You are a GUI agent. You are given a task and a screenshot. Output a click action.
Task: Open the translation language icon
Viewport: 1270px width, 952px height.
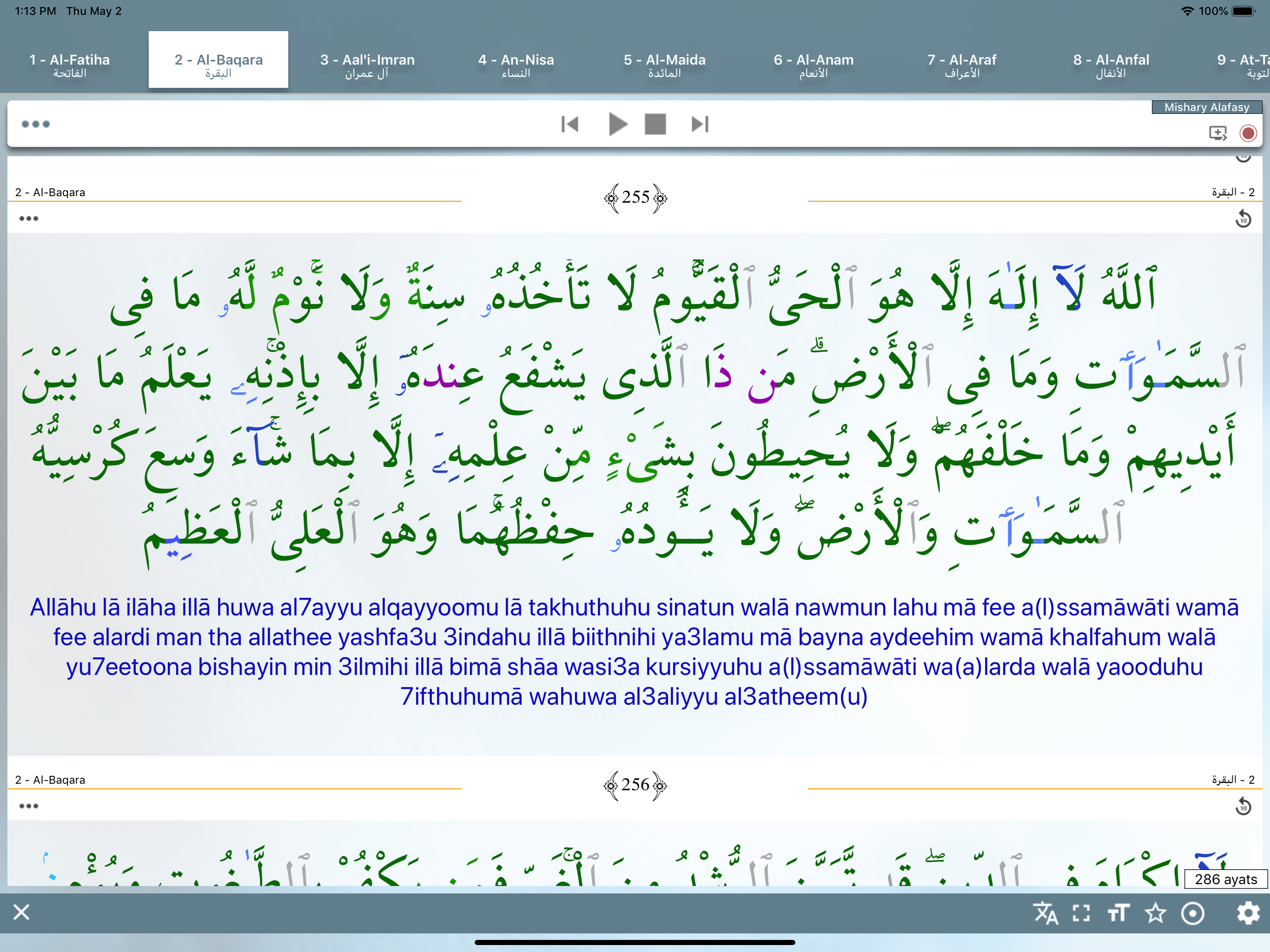pos(1045,912)
